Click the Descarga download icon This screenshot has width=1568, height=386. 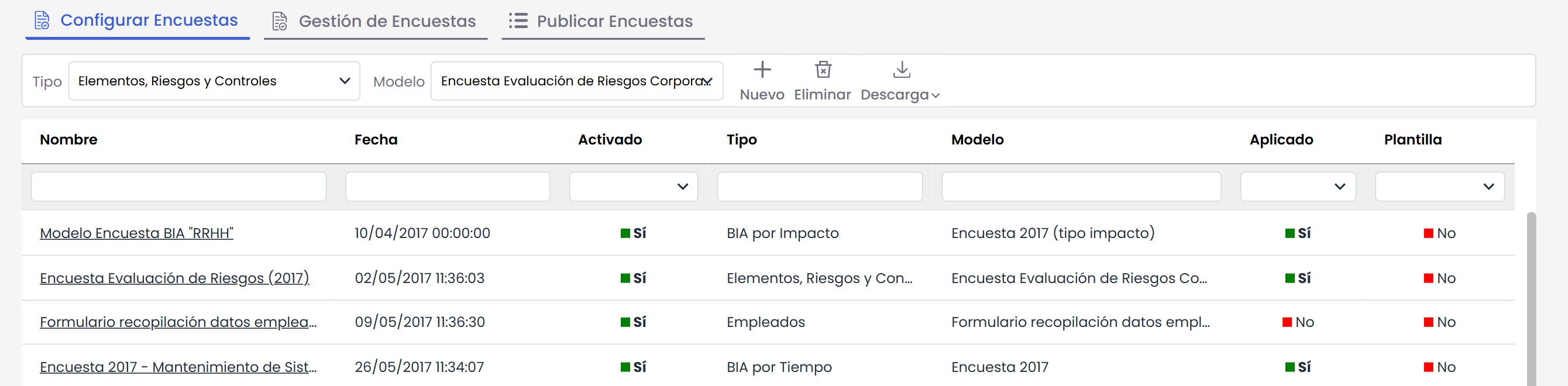902,70
